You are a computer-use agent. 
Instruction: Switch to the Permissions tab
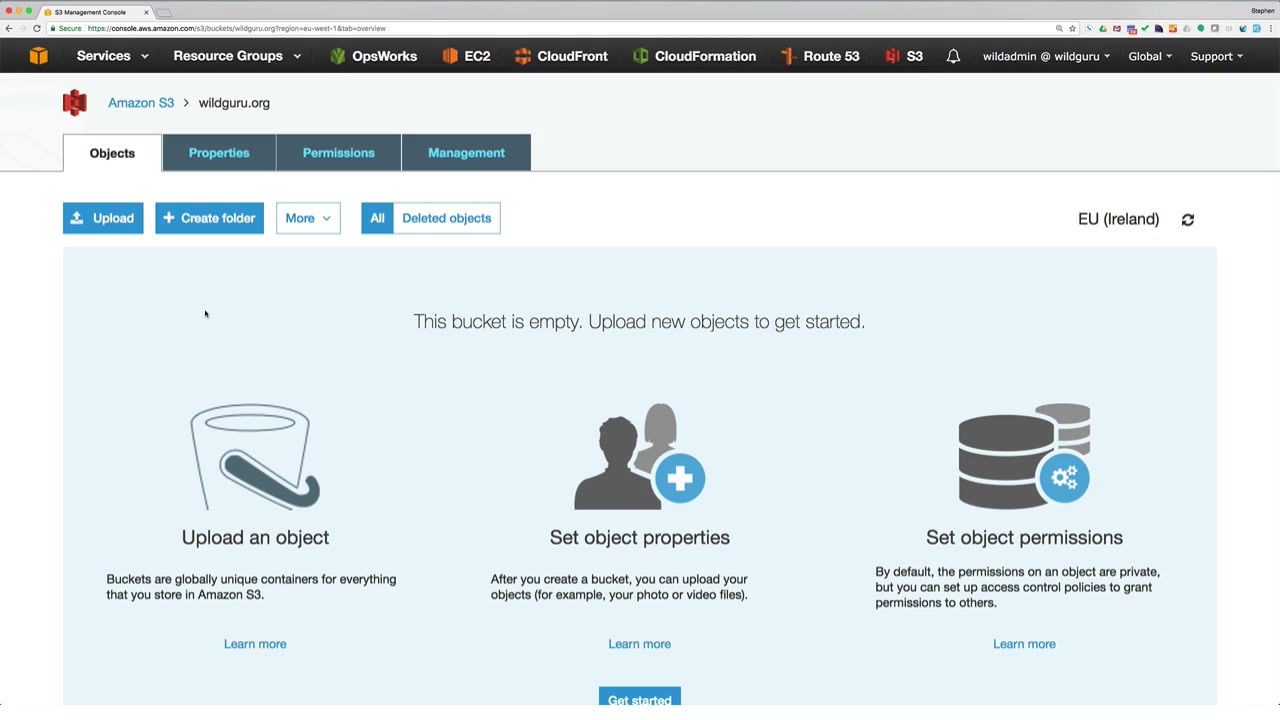coord(339,153)
